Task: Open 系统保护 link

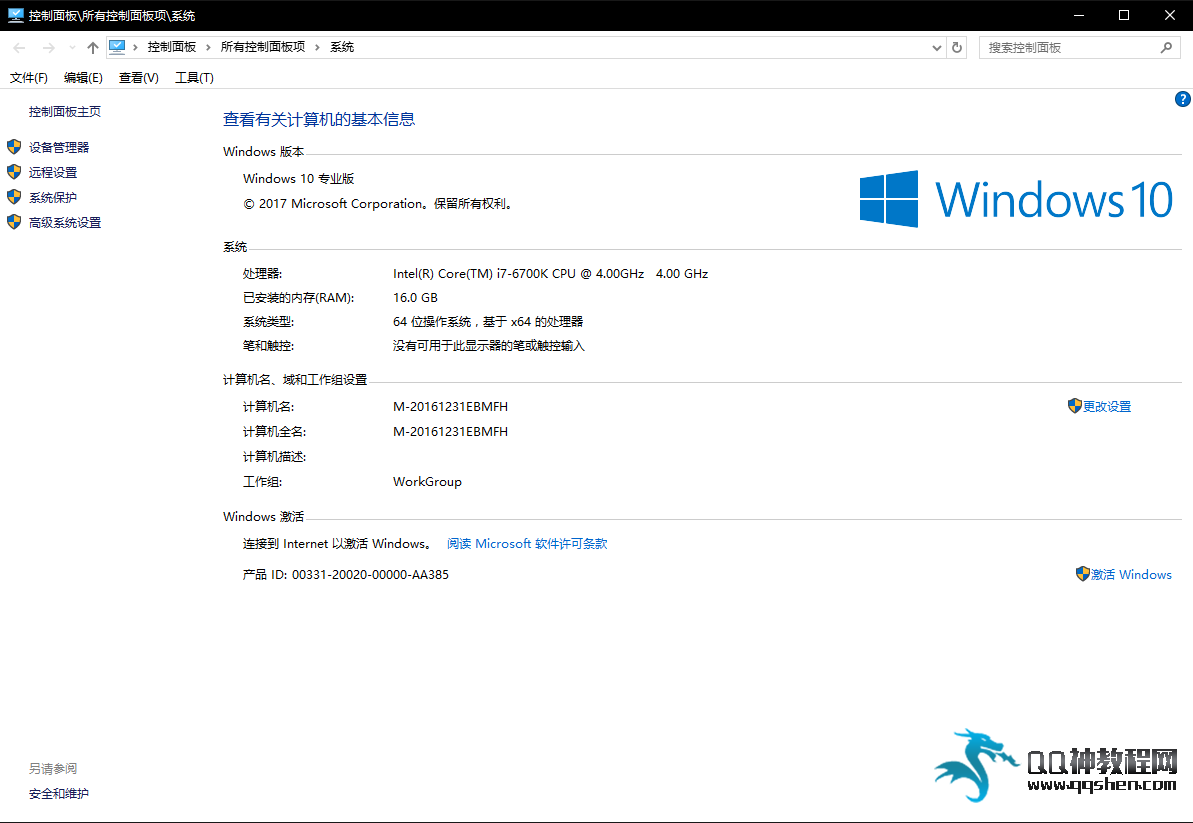Action: click(x=53, y=198)
